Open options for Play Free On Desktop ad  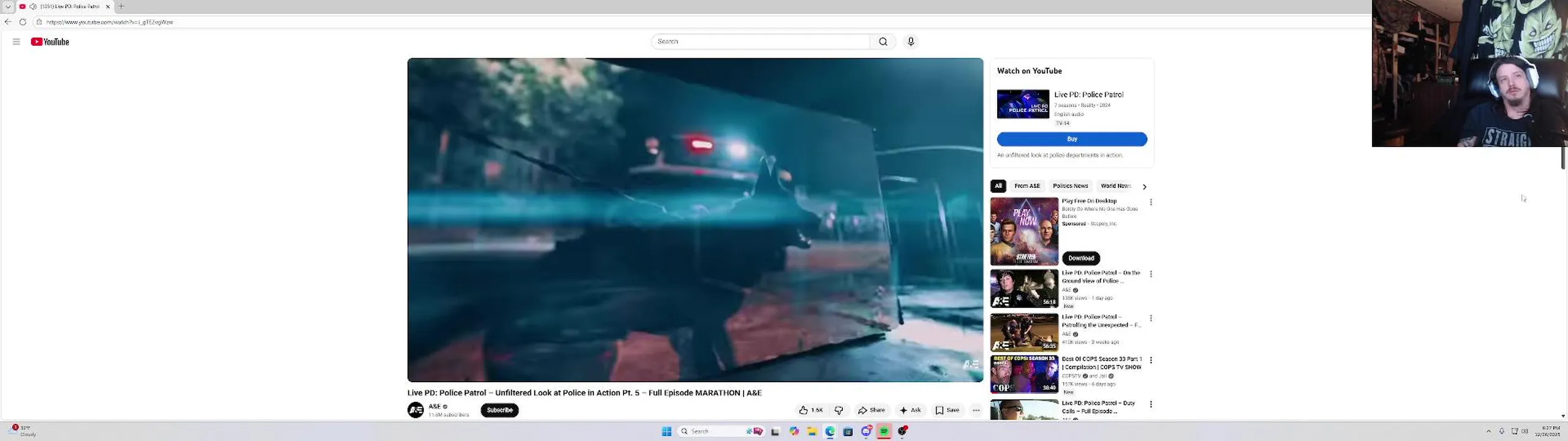(1151, 202)
